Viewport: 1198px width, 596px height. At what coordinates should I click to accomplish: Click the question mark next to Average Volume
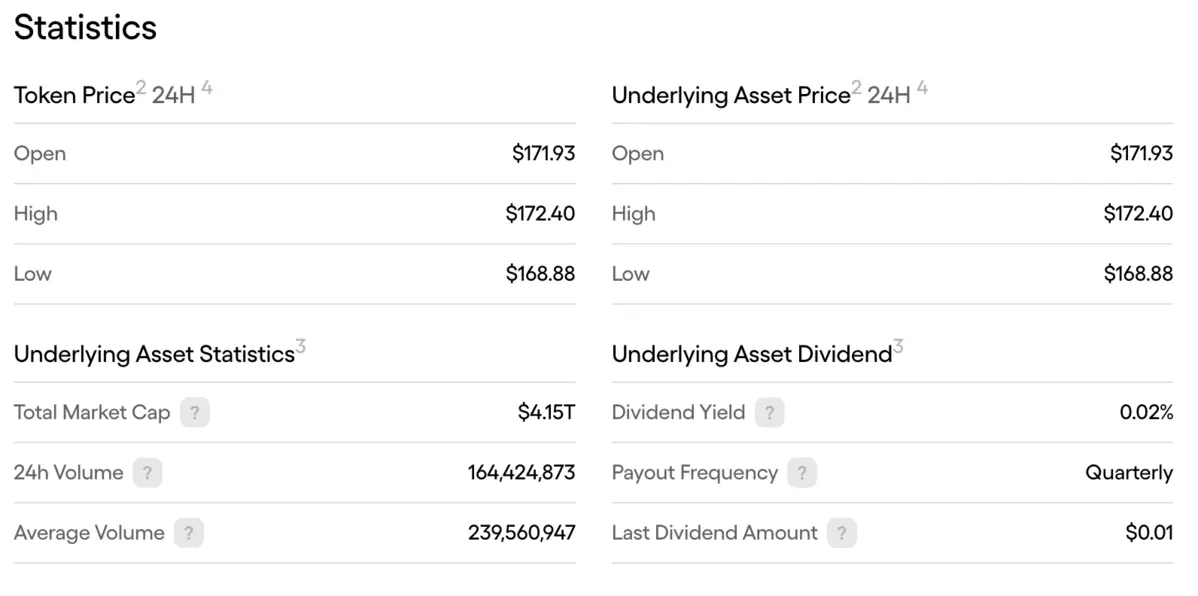point(188,533)
